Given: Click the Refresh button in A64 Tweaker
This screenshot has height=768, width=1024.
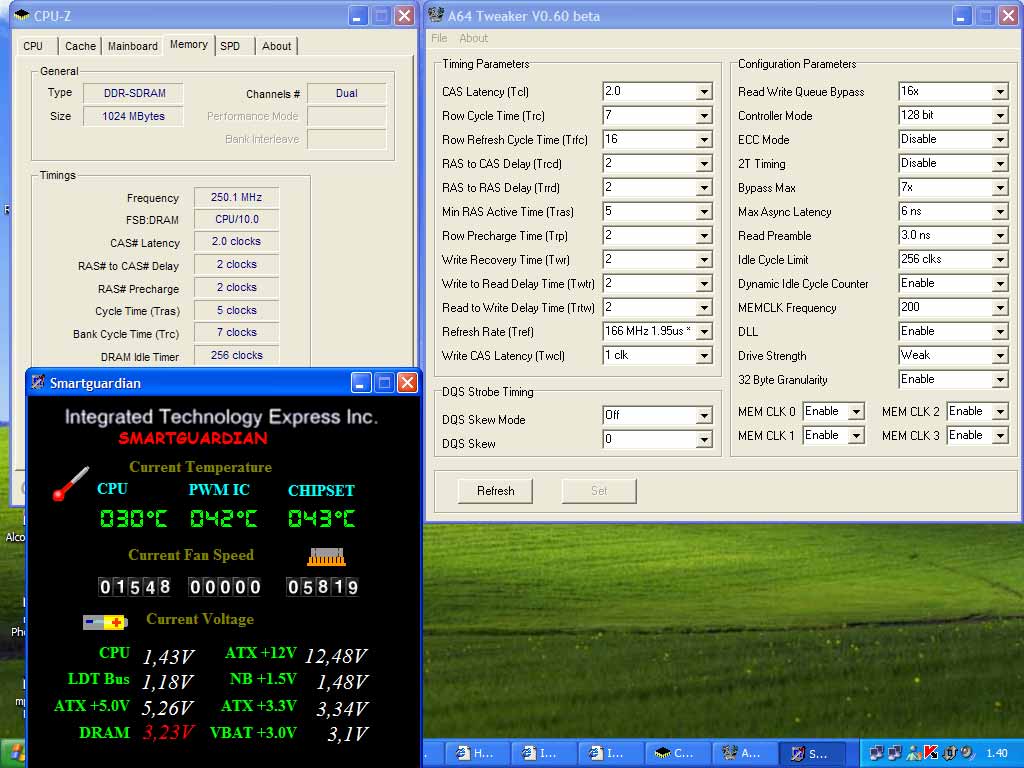Looking at the screenshot, I should click(495, 490).
